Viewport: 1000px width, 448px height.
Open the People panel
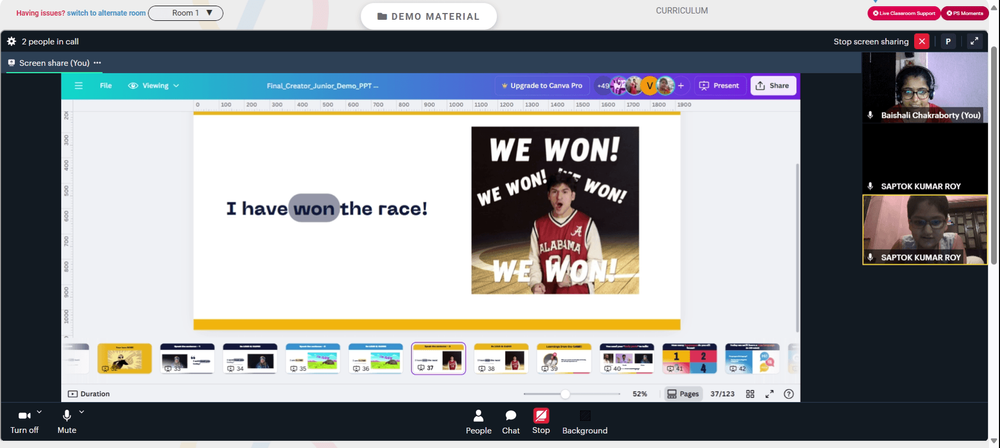click(x=478, y=422)
